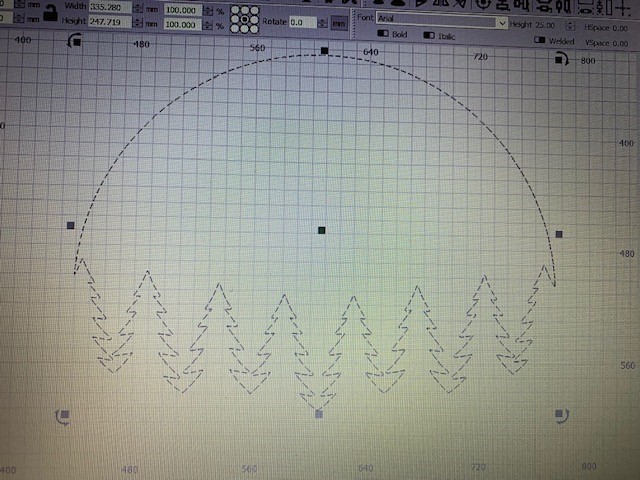Screen dimensions: 640x480
Task: Click the bottom-left rotate handle of the selection
Action: 62,417
